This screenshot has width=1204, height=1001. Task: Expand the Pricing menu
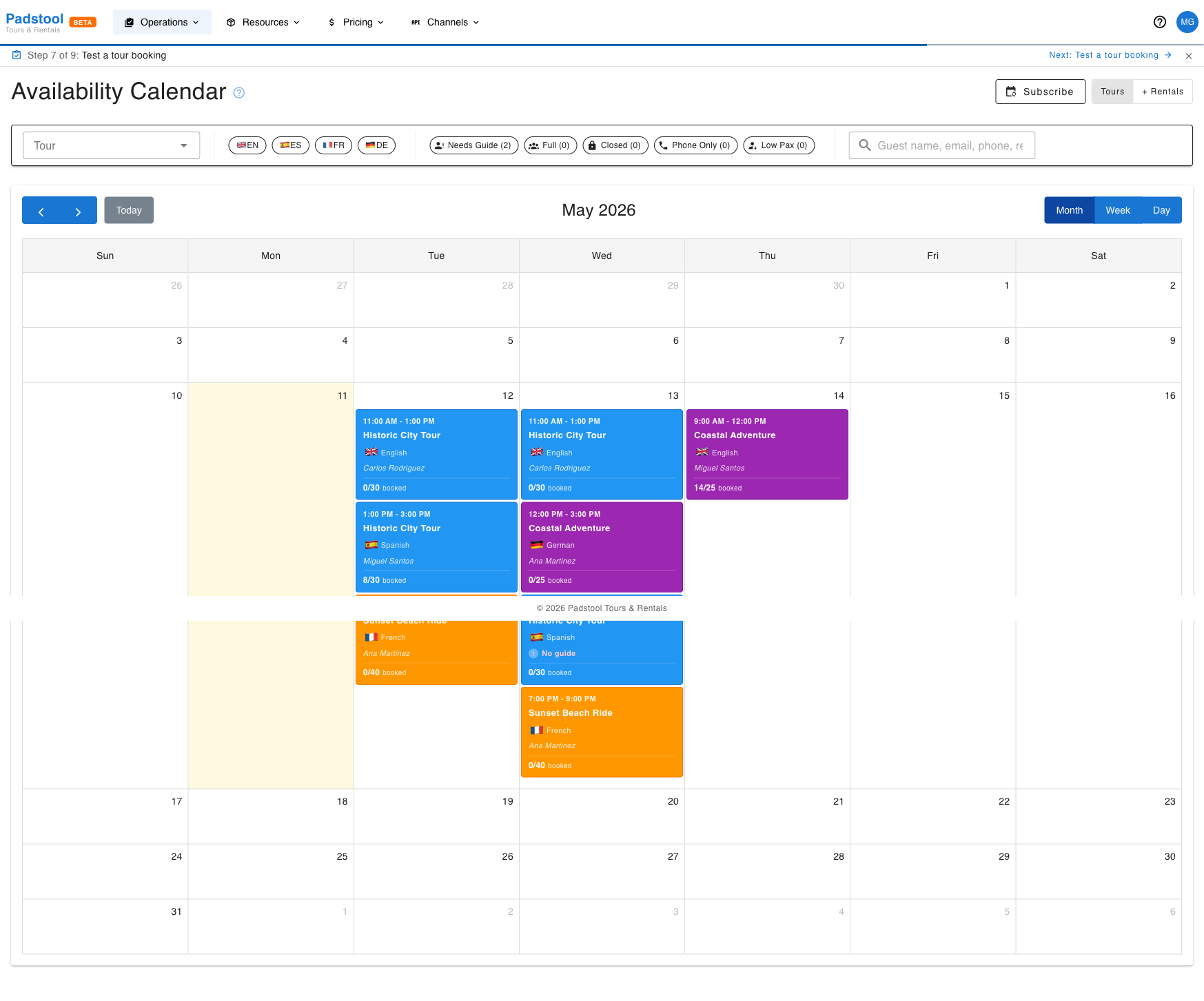pyautogui.click(x=356, y=22)
